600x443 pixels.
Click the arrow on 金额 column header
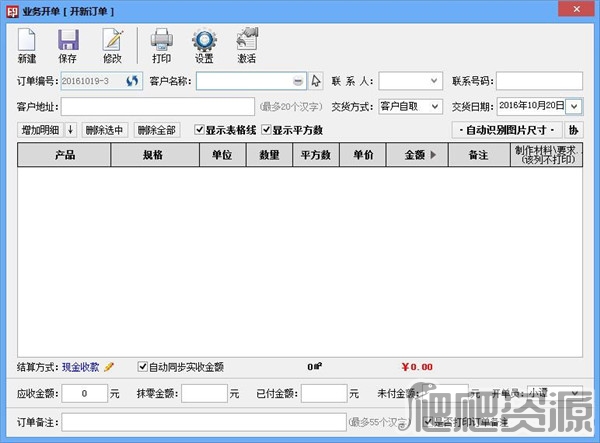433,155
